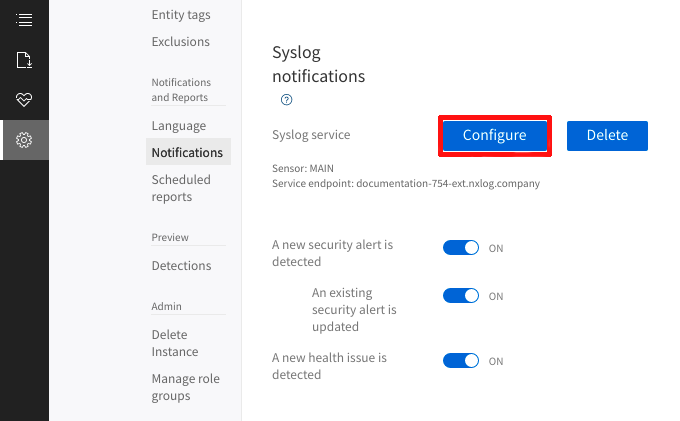Select the settings gear icon

[24, 140]
